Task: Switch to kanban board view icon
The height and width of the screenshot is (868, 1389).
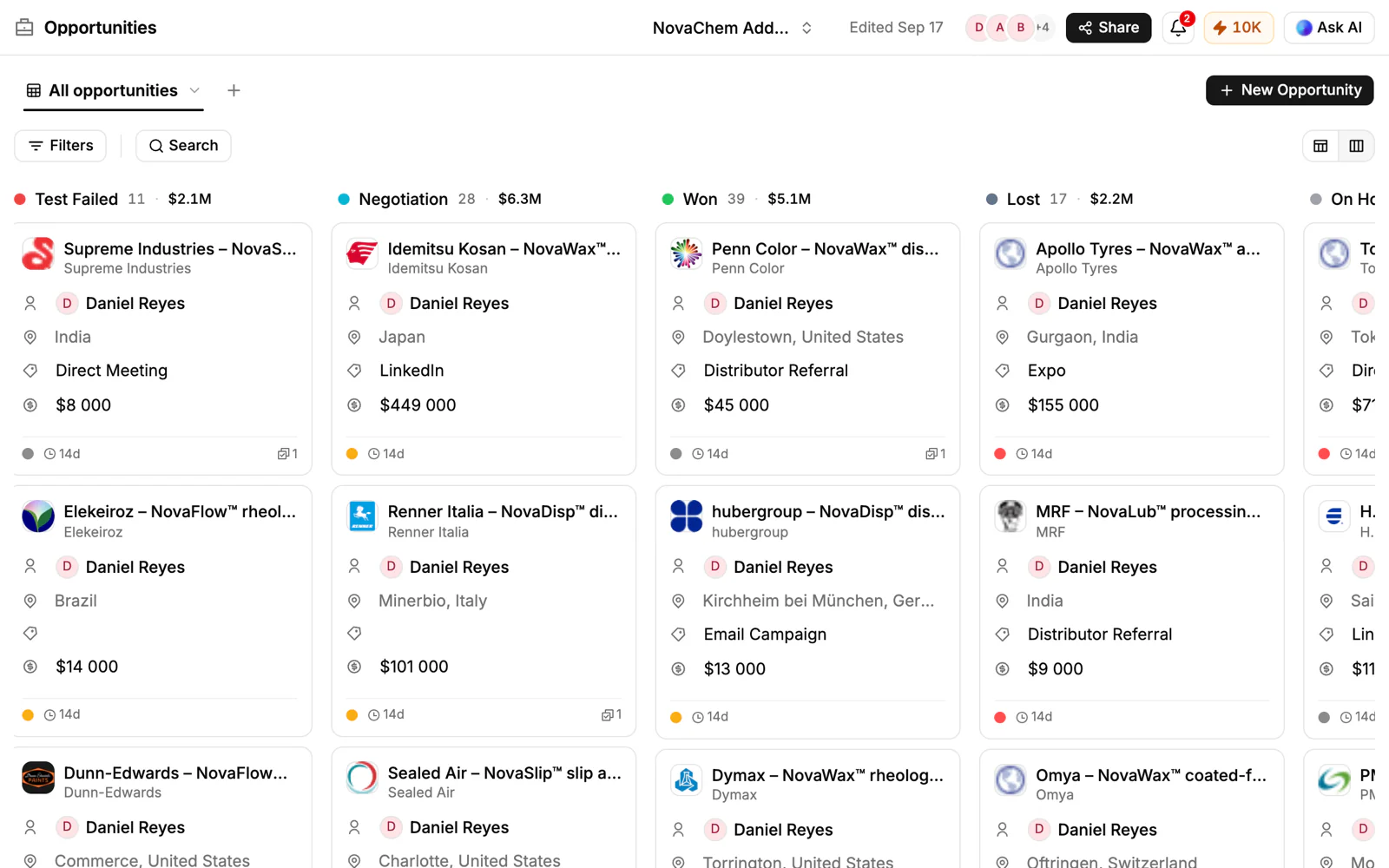Action: pyautogui.click(x=1356, y=146)
